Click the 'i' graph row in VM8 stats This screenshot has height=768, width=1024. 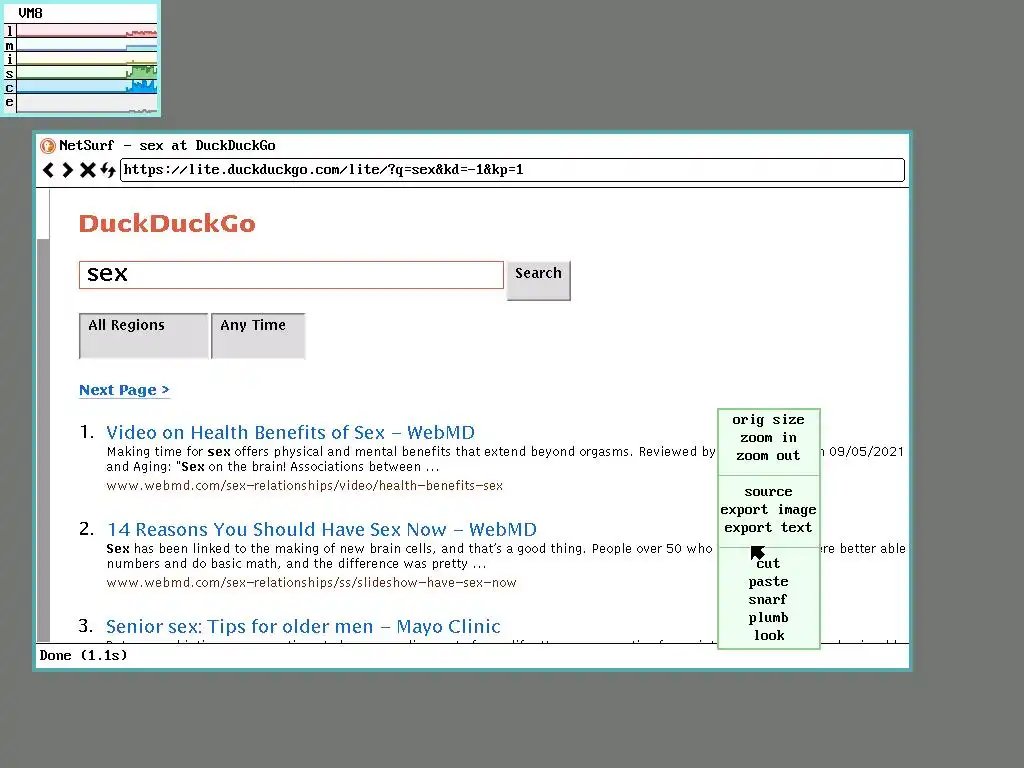pos(81,59)
